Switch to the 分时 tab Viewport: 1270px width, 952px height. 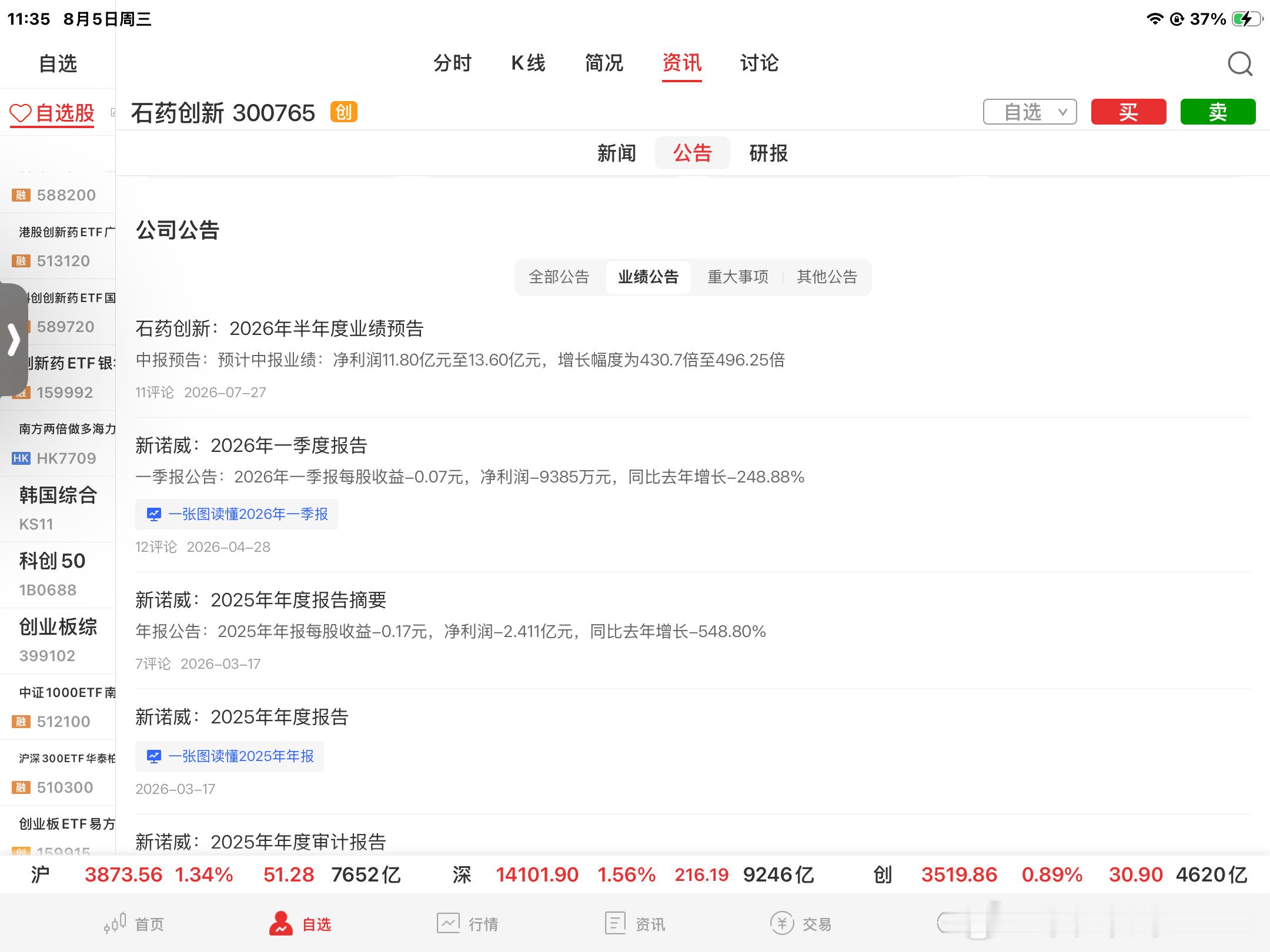(452, 63)
